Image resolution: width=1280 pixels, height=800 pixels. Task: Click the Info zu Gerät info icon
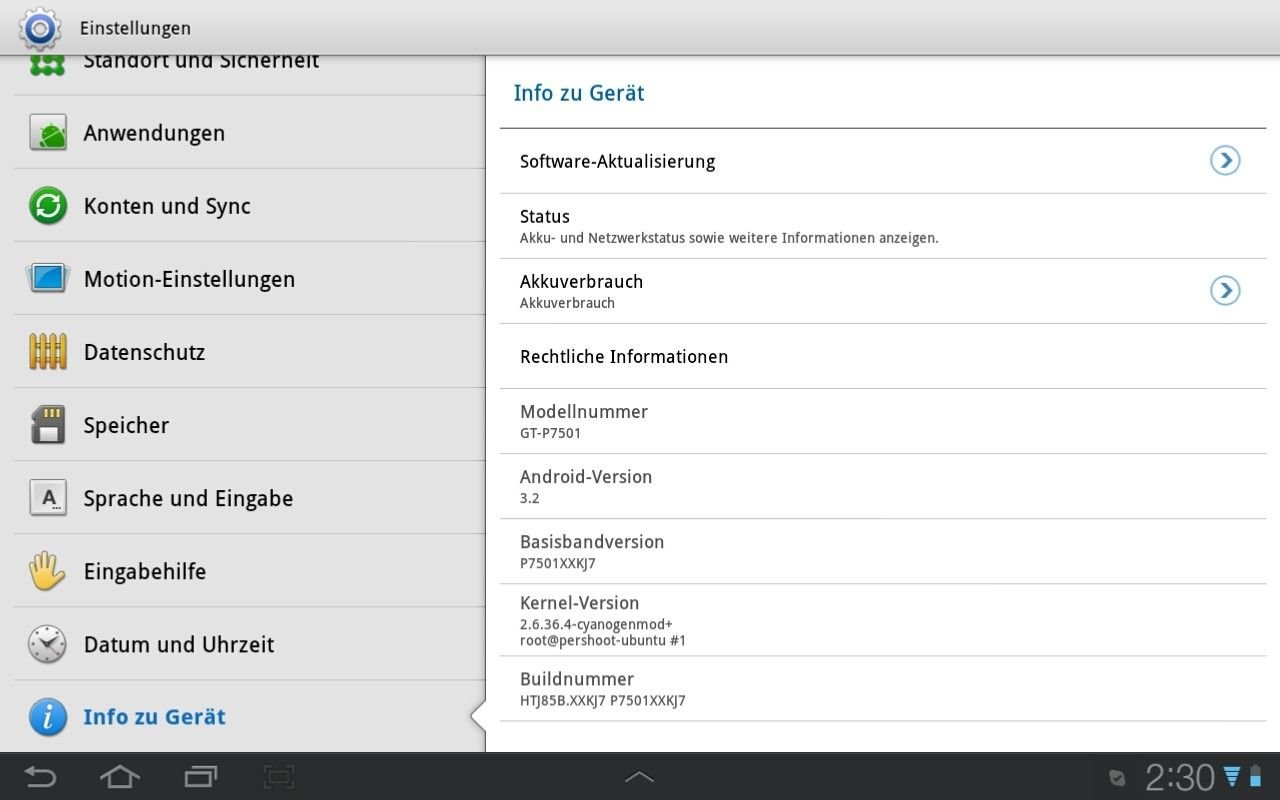47,717
